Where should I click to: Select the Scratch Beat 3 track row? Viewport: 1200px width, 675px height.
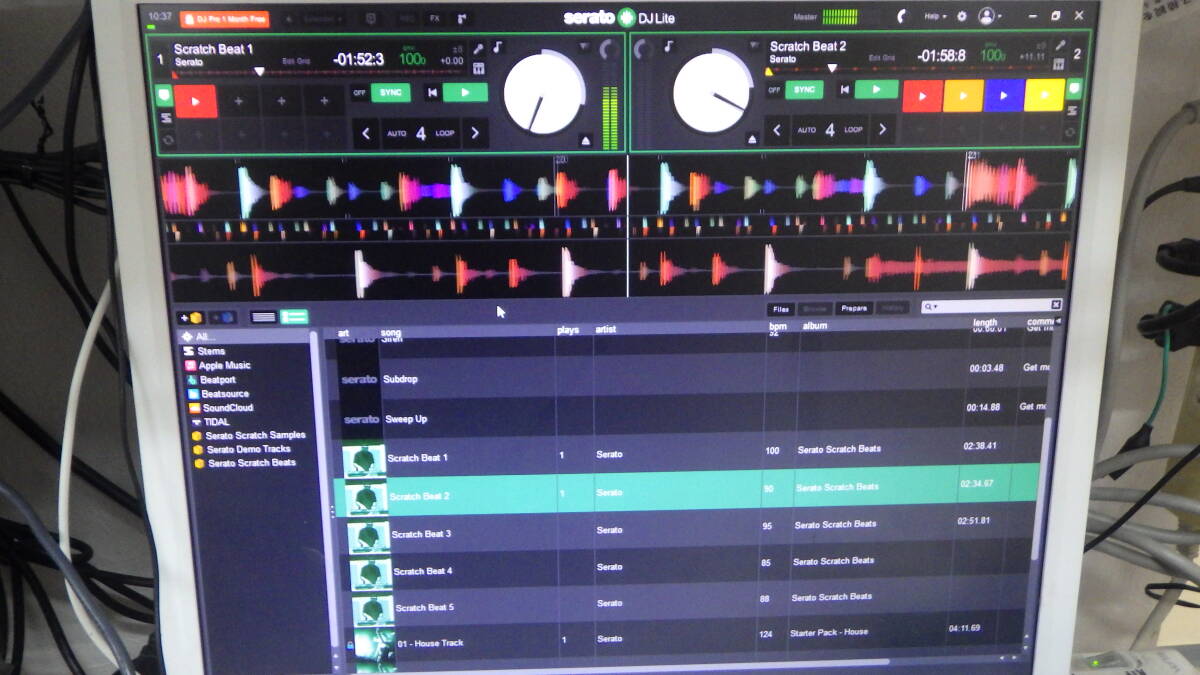click(690, 531)
